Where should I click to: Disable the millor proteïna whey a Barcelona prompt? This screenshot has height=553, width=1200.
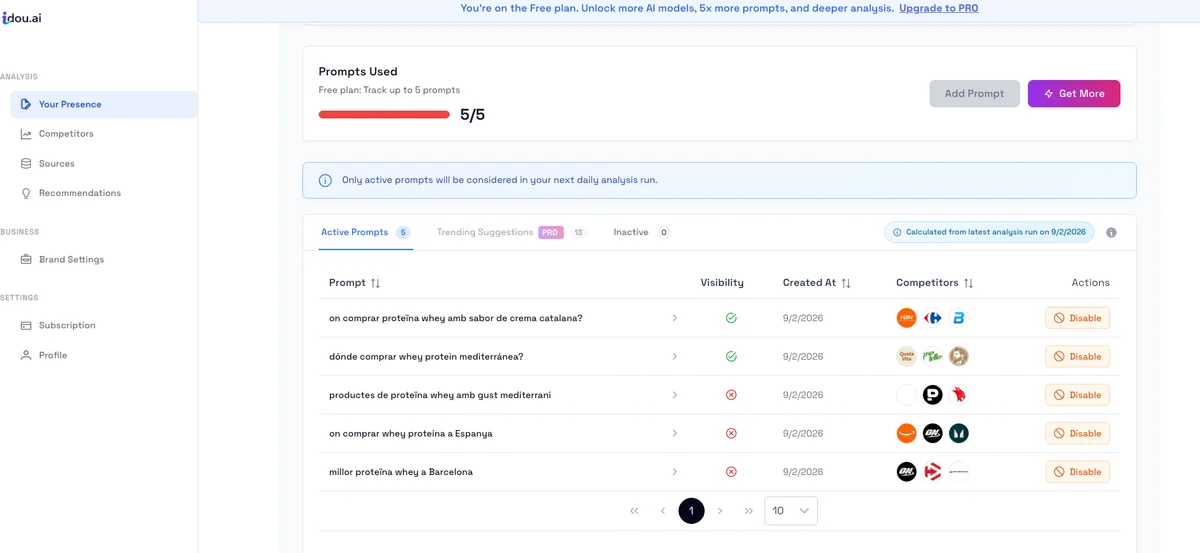click(1077, 472)
